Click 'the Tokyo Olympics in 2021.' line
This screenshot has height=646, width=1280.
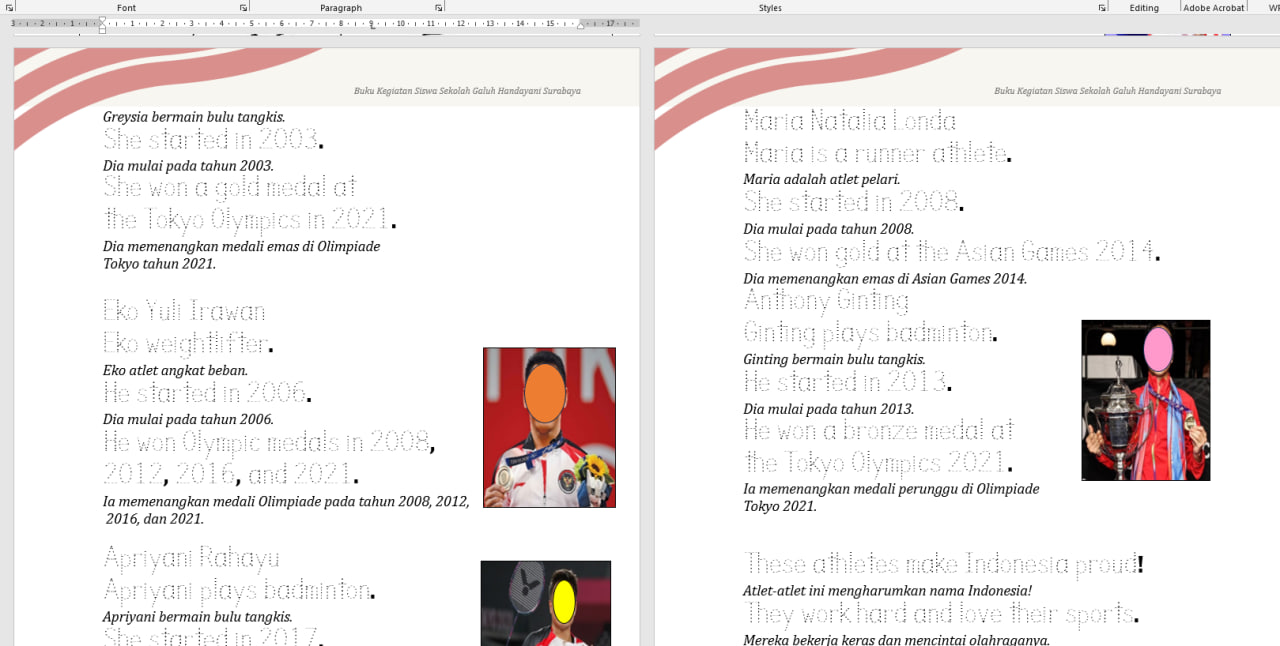point(250,219)
